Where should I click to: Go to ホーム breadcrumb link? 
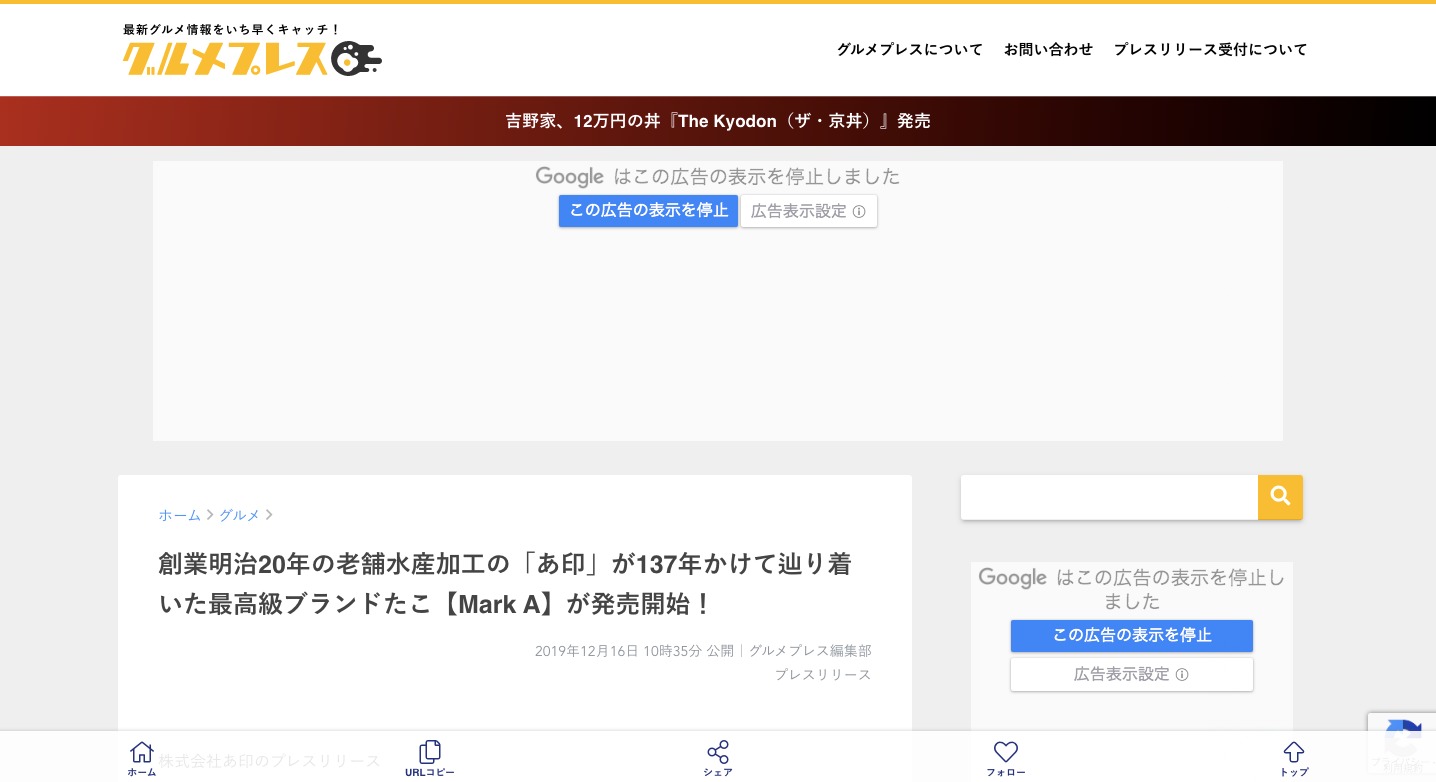click(180, 515)
